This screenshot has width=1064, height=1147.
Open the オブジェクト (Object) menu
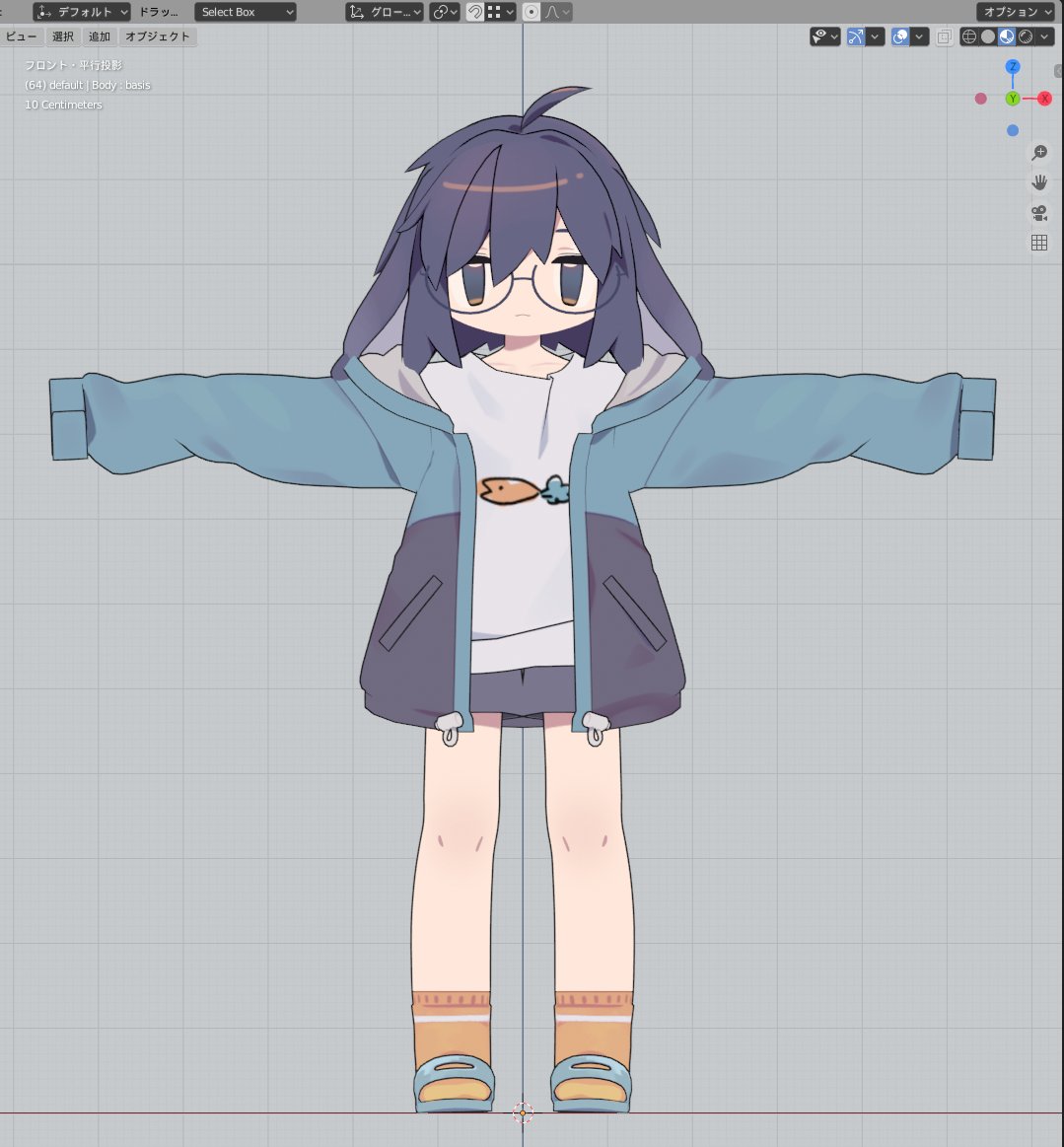pyautogui.click(x=157, y=36)
